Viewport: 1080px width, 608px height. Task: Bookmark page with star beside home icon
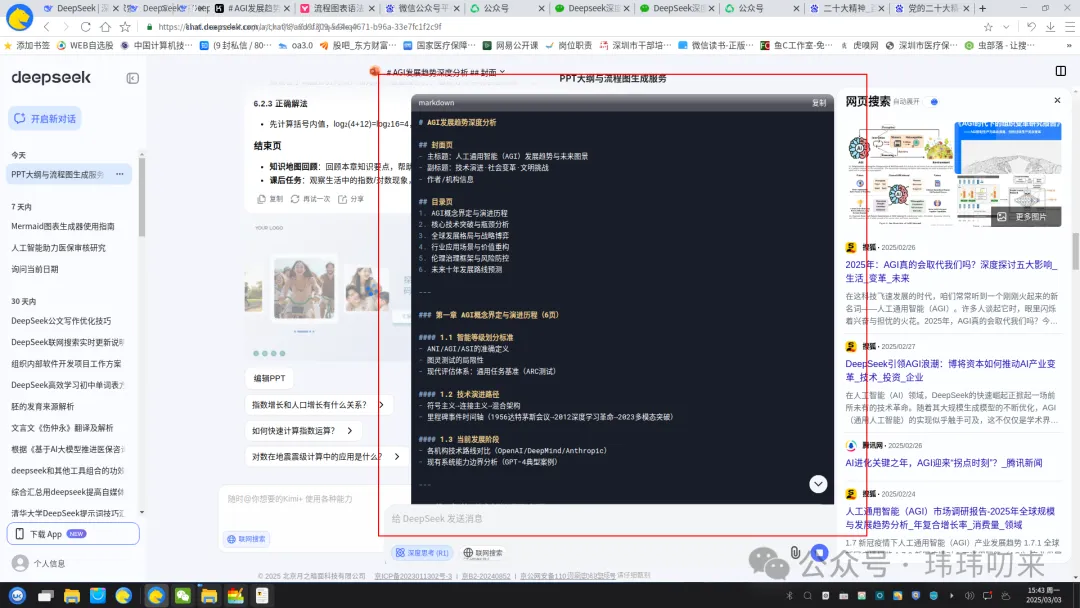pyautogui.click(x=125, y=27)
